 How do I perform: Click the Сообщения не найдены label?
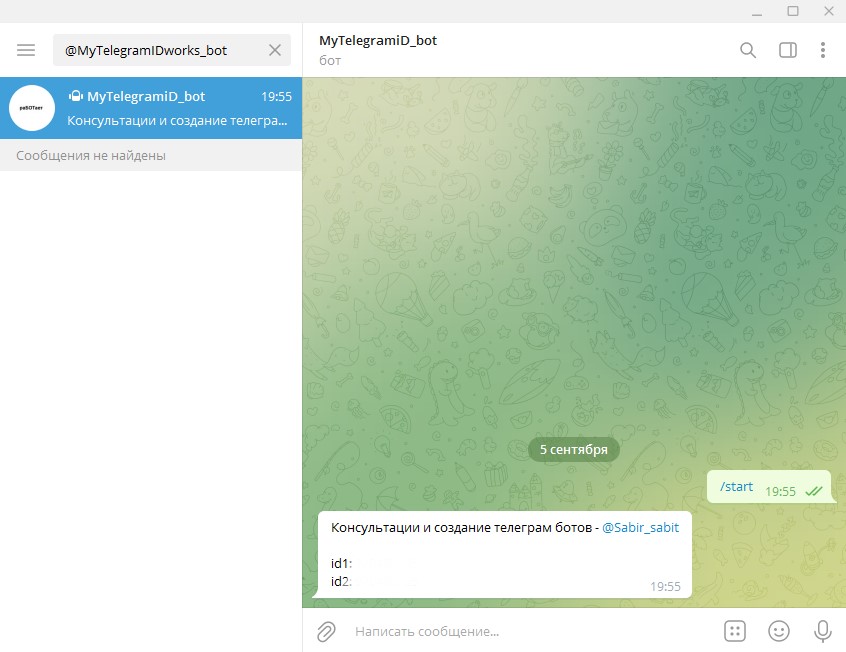(x=91, y=155)
